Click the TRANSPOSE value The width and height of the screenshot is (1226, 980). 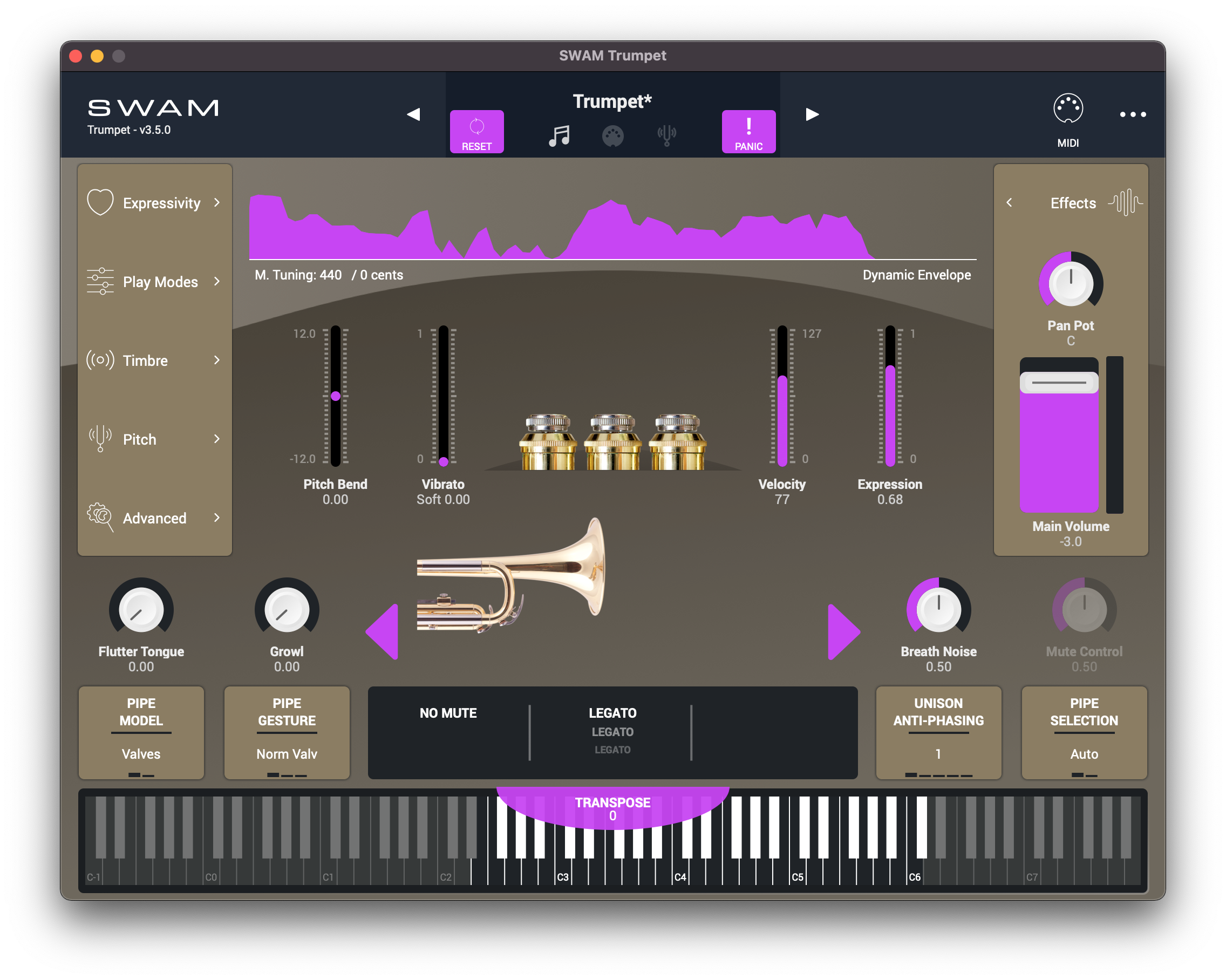612,815
